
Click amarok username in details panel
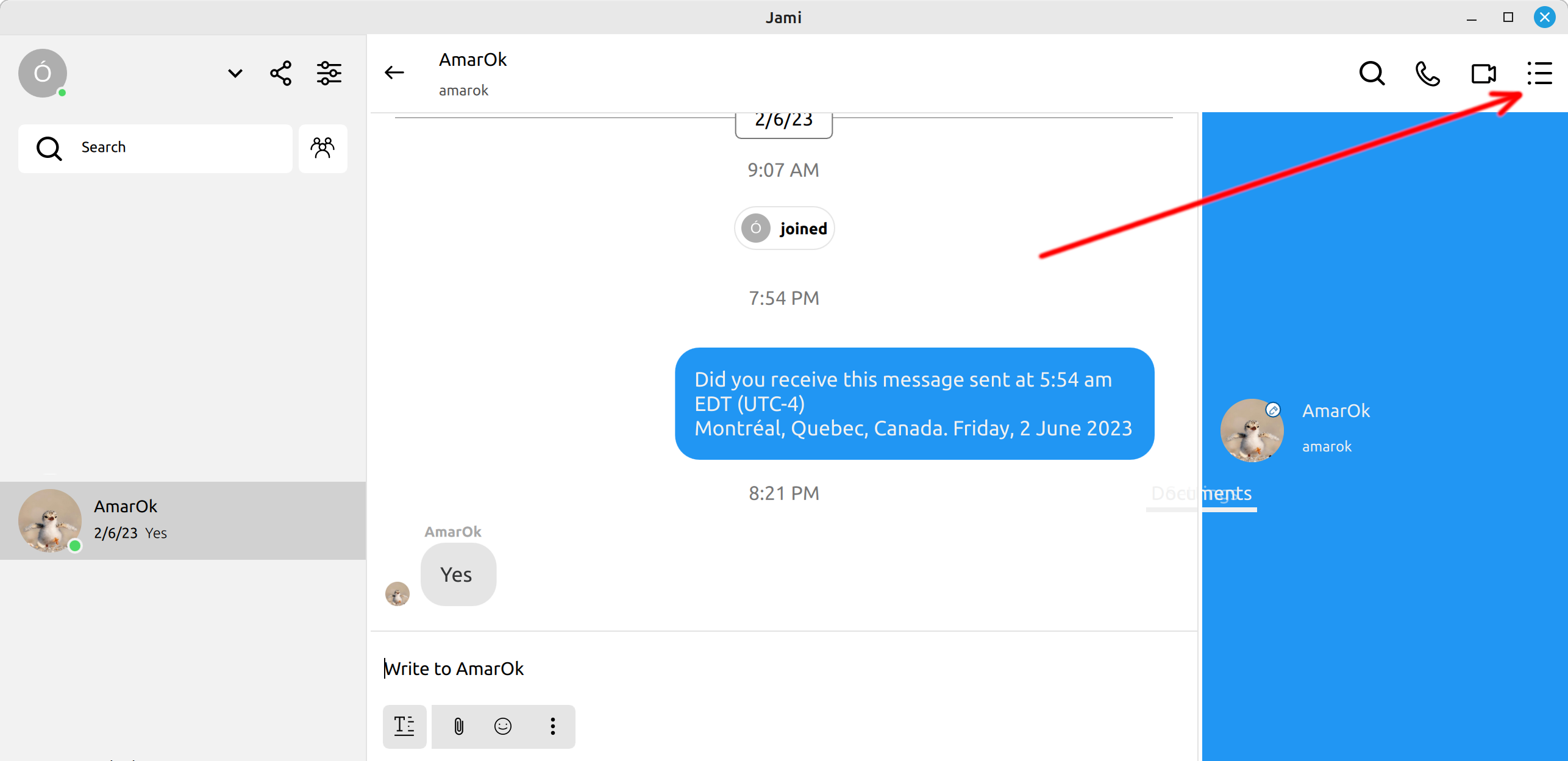click(1327, 446)
